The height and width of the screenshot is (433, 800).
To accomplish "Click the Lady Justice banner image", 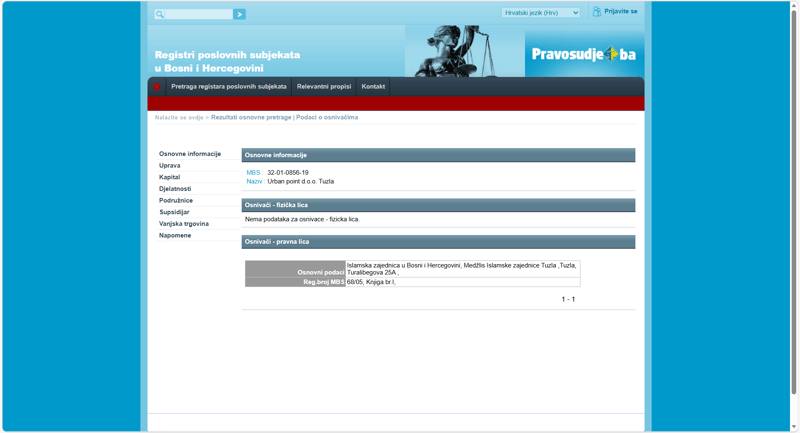I will tap(464, 51).
